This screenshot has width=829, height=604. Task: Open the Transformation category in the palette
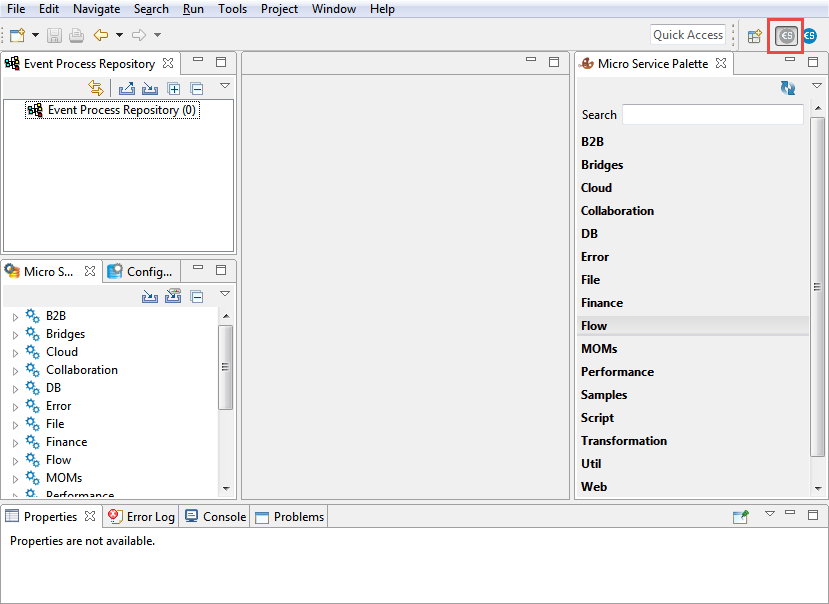coord(624,441)
